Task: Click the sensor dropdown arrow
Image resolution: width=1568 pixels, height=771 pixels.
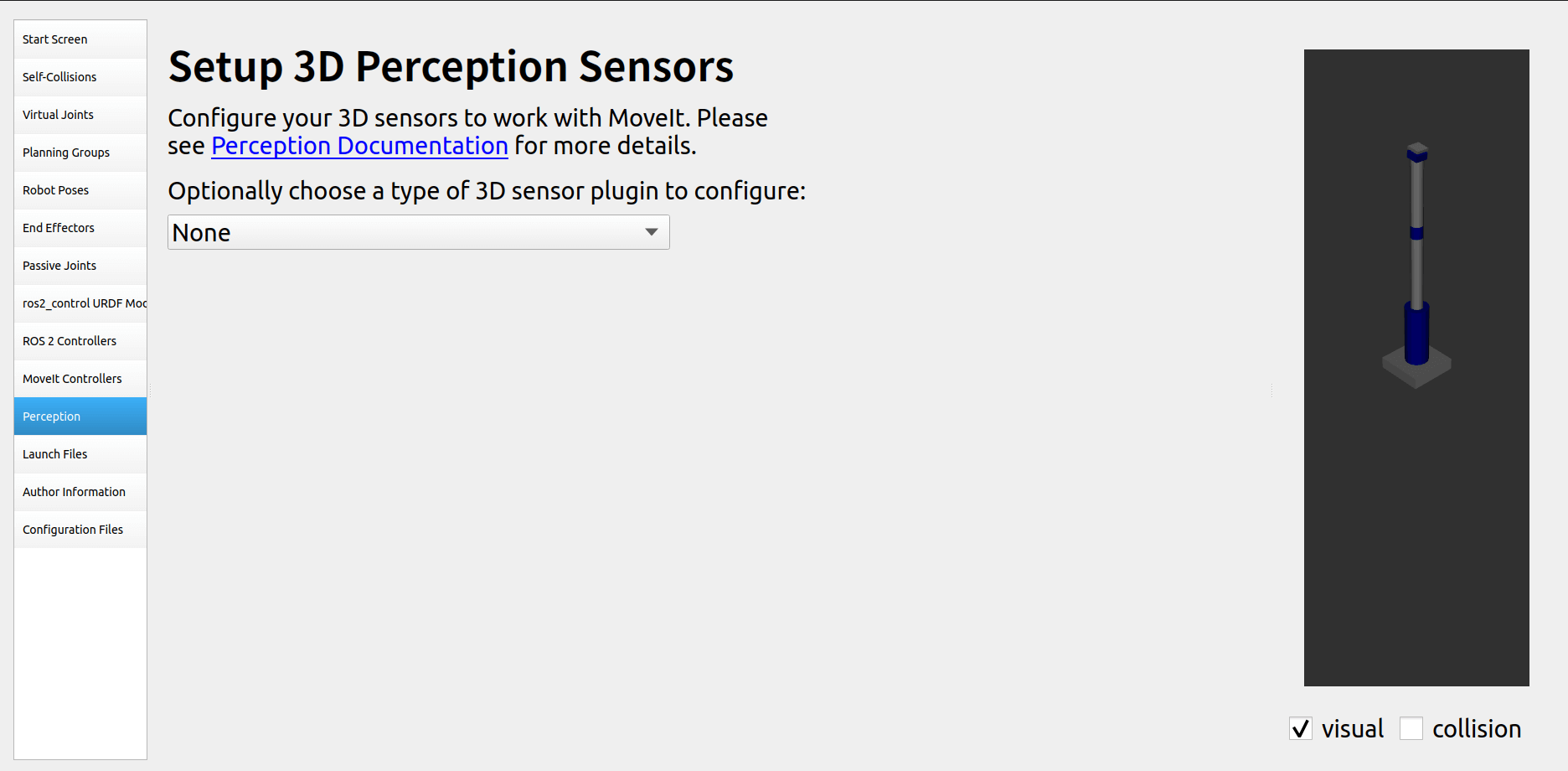Action: coord(651,232)
